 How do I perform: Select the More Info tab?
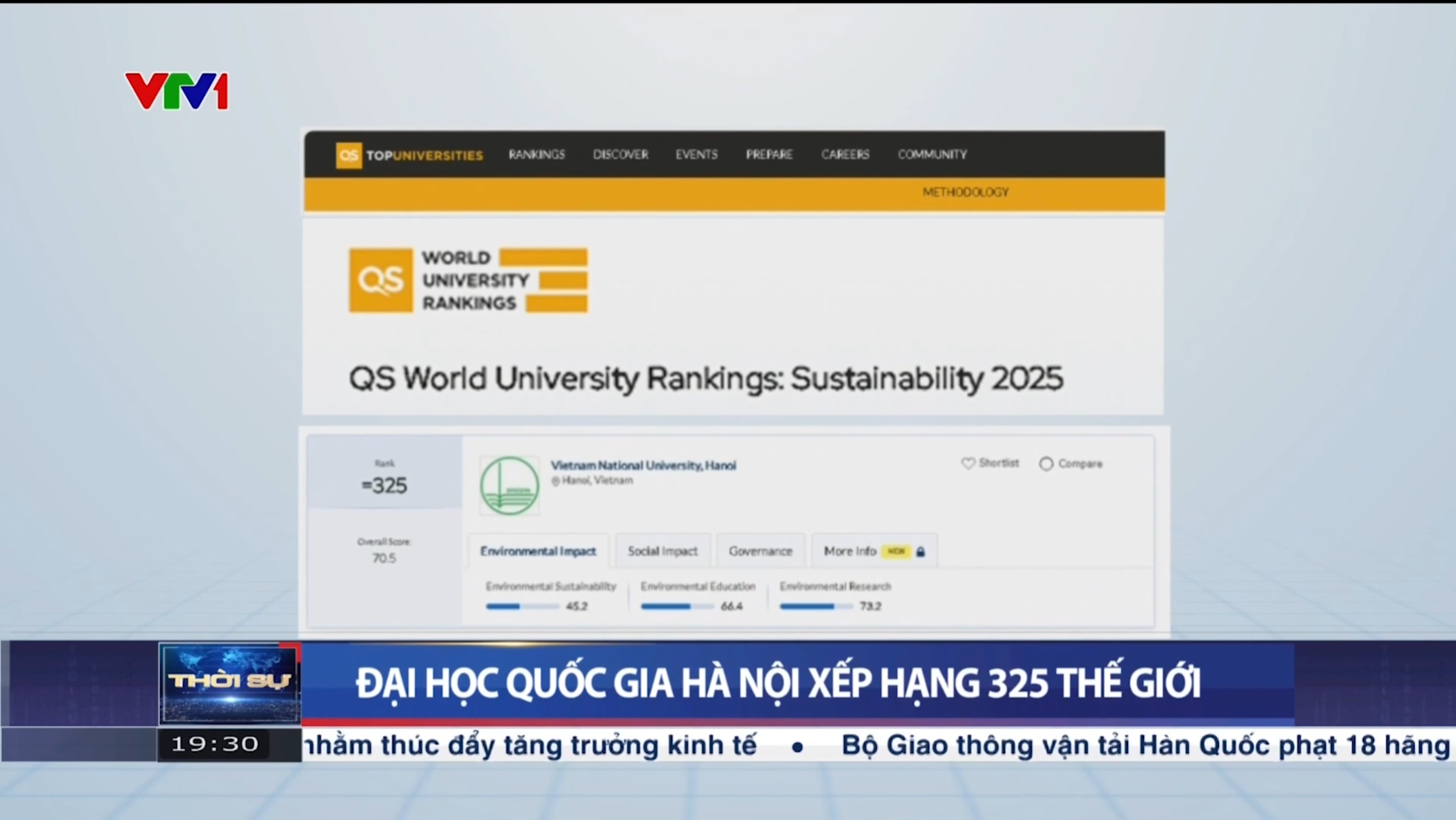[x=874, y=550]
